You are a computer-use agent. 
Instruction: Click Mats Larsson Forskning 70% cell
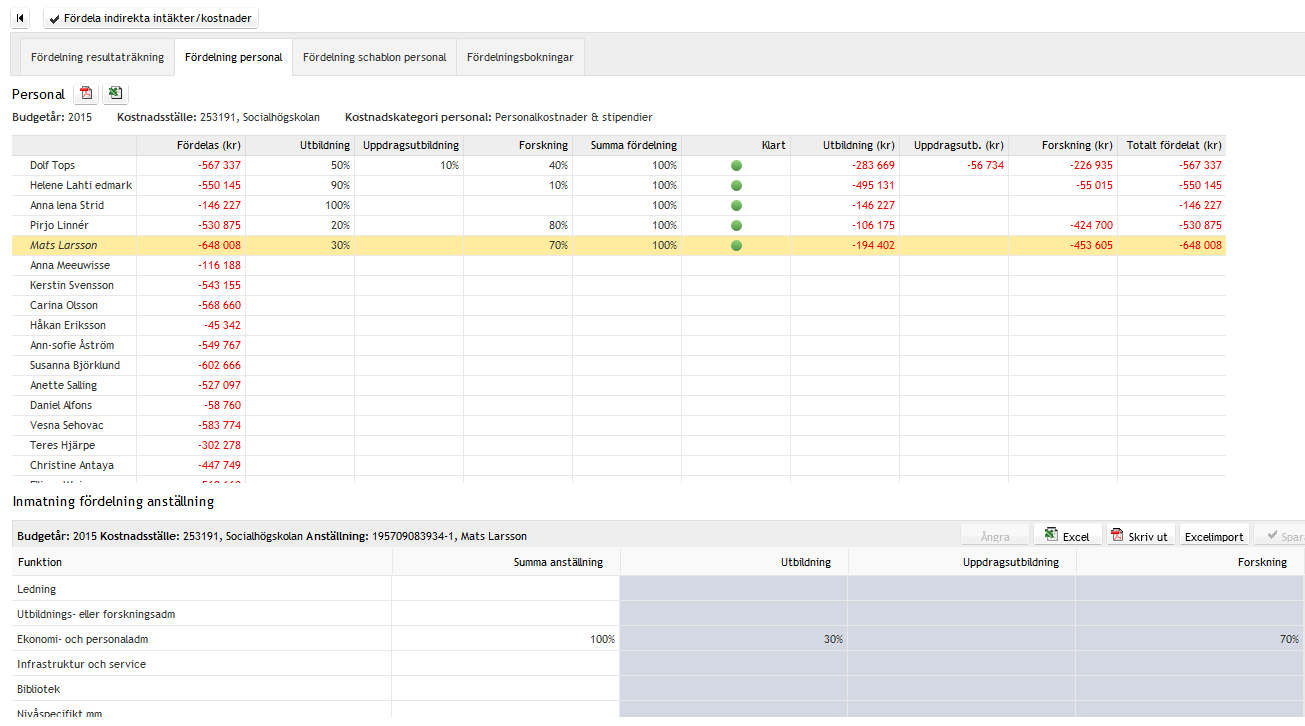[x=518, y=245]
